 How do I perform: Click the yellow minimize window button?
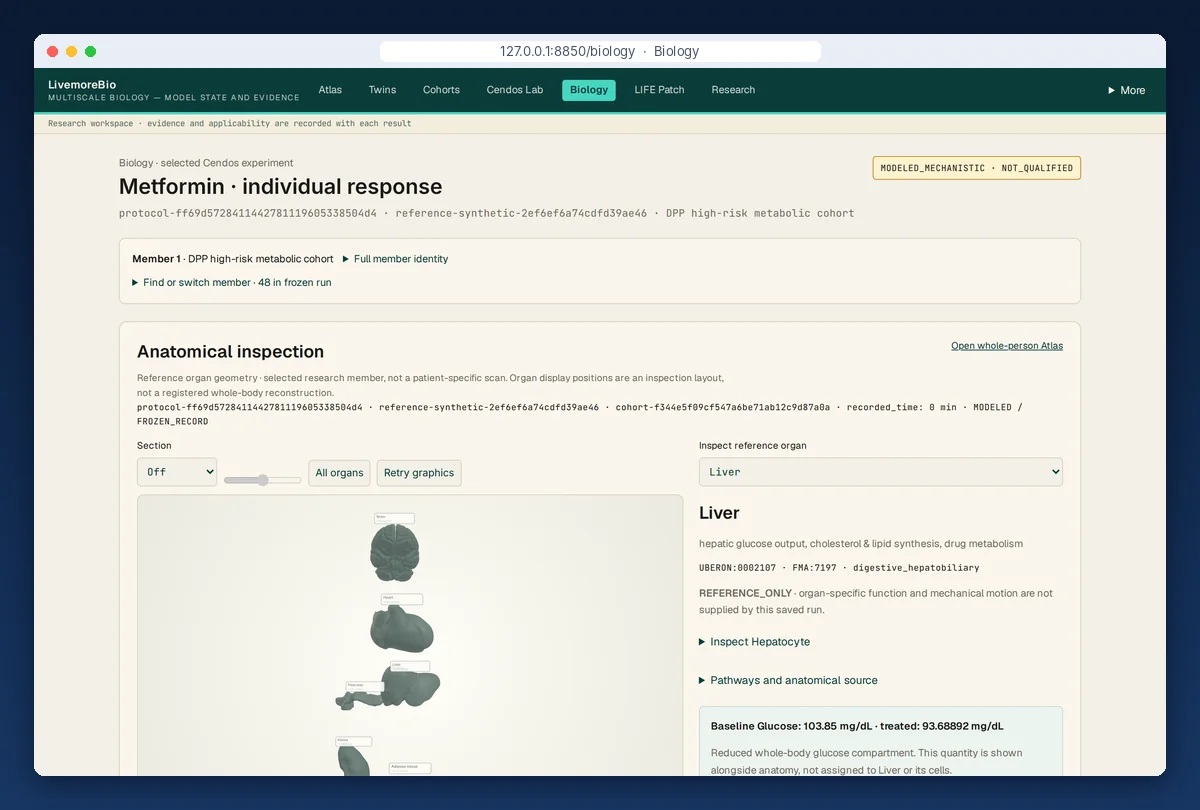tap(72, 51)
